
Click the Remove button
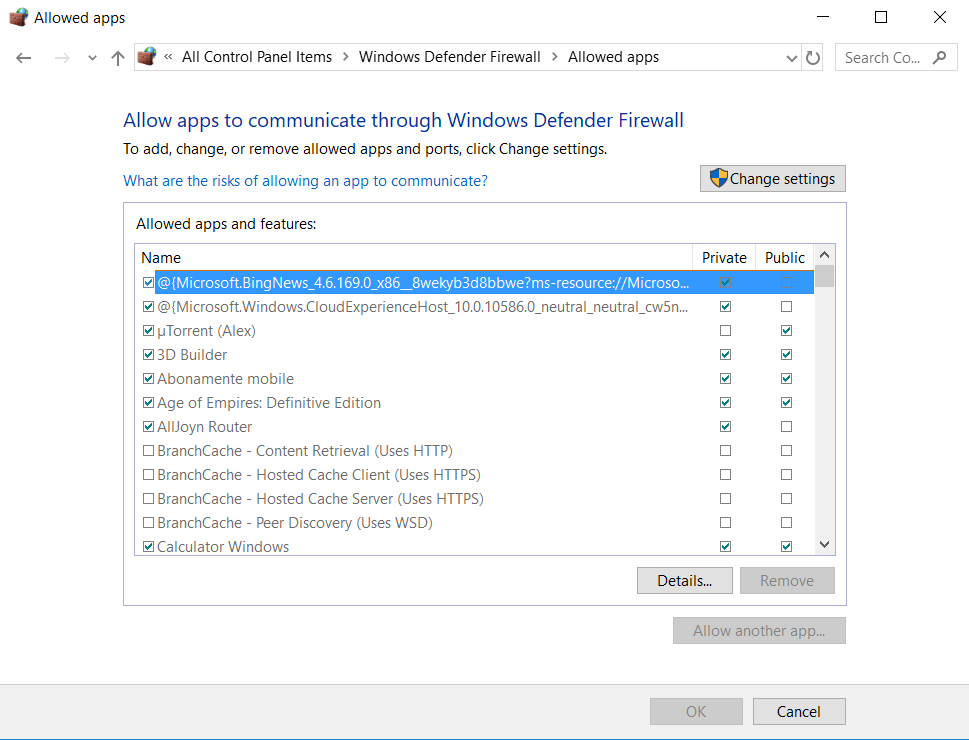click(x=787, y=581)
